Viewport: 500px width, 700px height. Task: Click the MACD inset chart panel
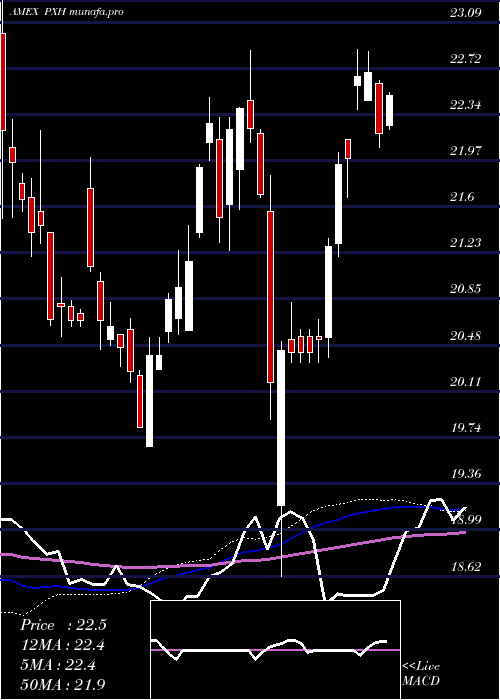tap(275, 650)
